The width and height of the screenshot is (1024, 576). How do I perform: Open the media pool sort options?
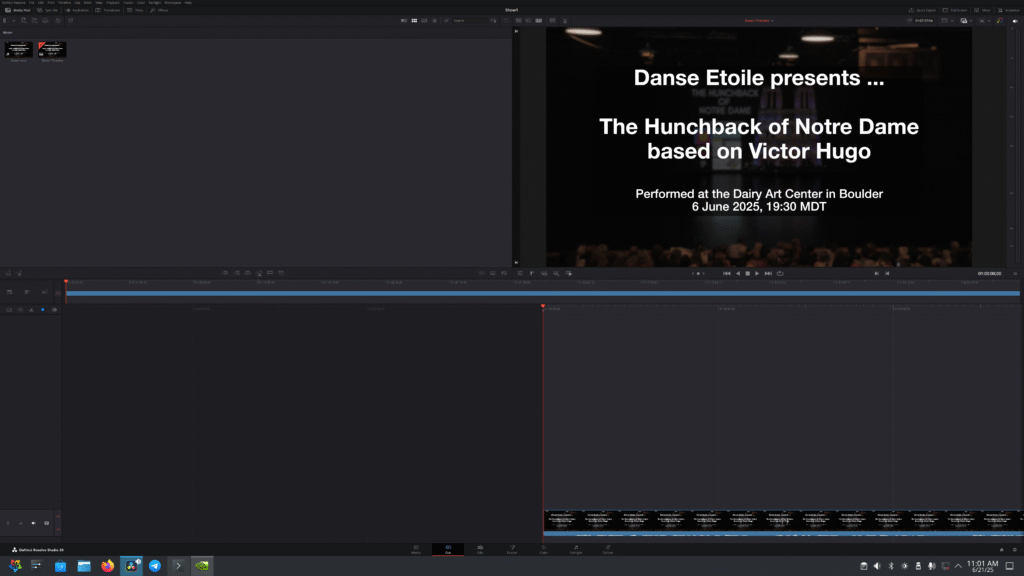(494, 20)
